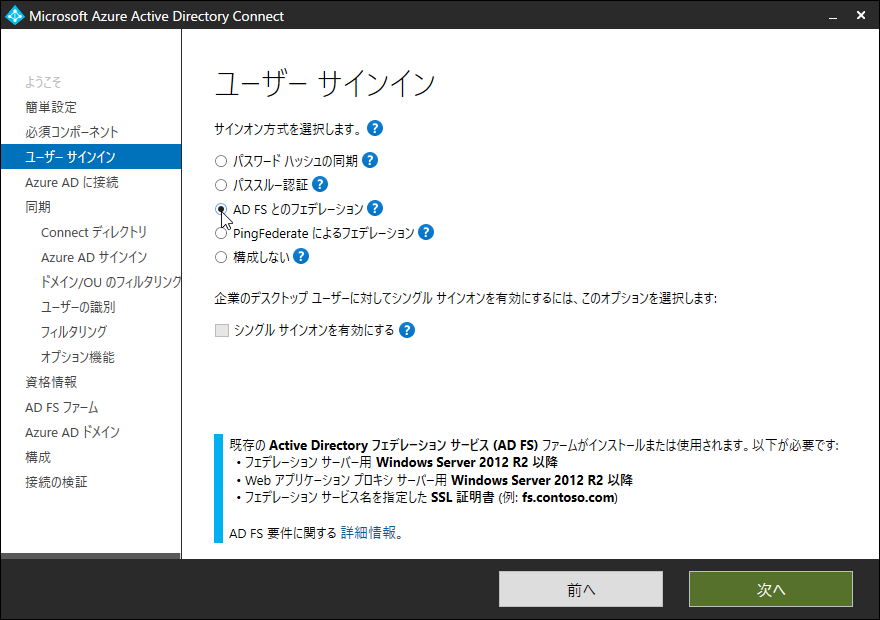Open ユーザーの識別 sidebar item
Image resolution: width=880 pixels, height=620 pixels.
click(x=78, y=307)
